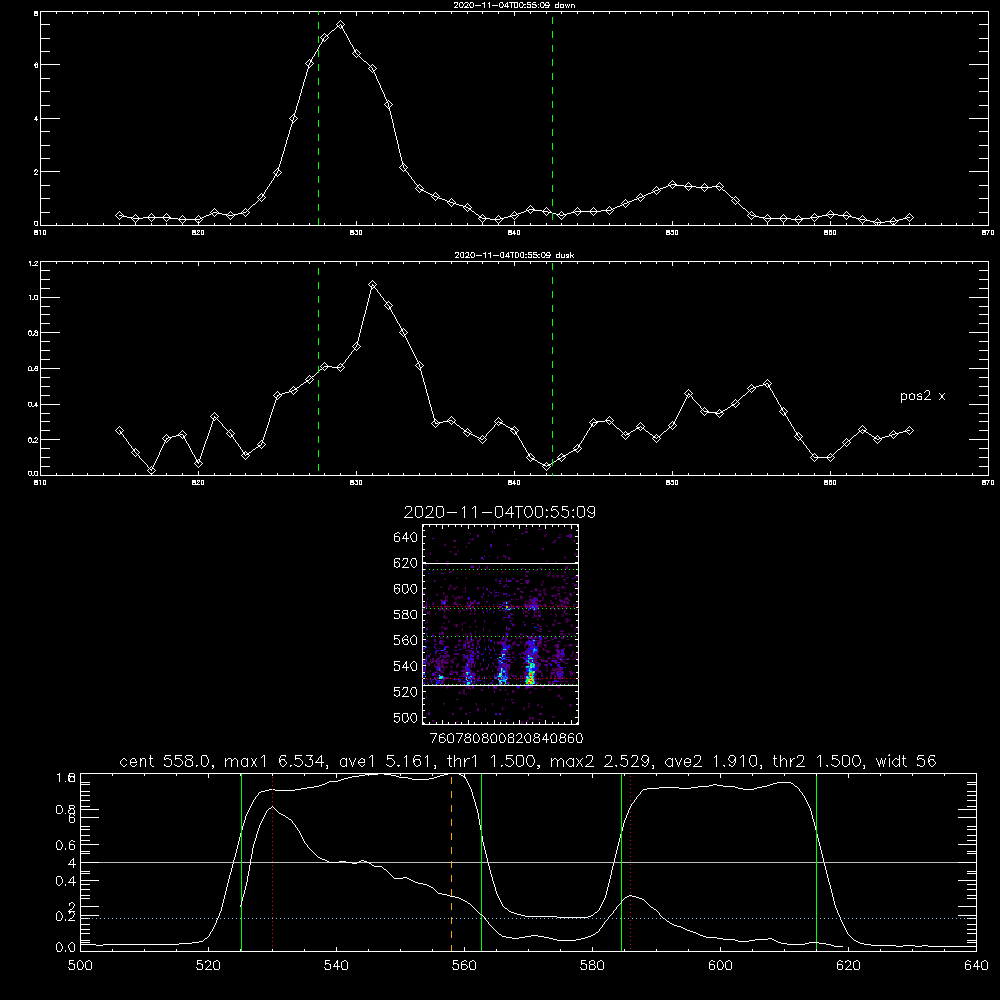Click the 'max1 6.534' value in stats line

[x=274, y=761]
